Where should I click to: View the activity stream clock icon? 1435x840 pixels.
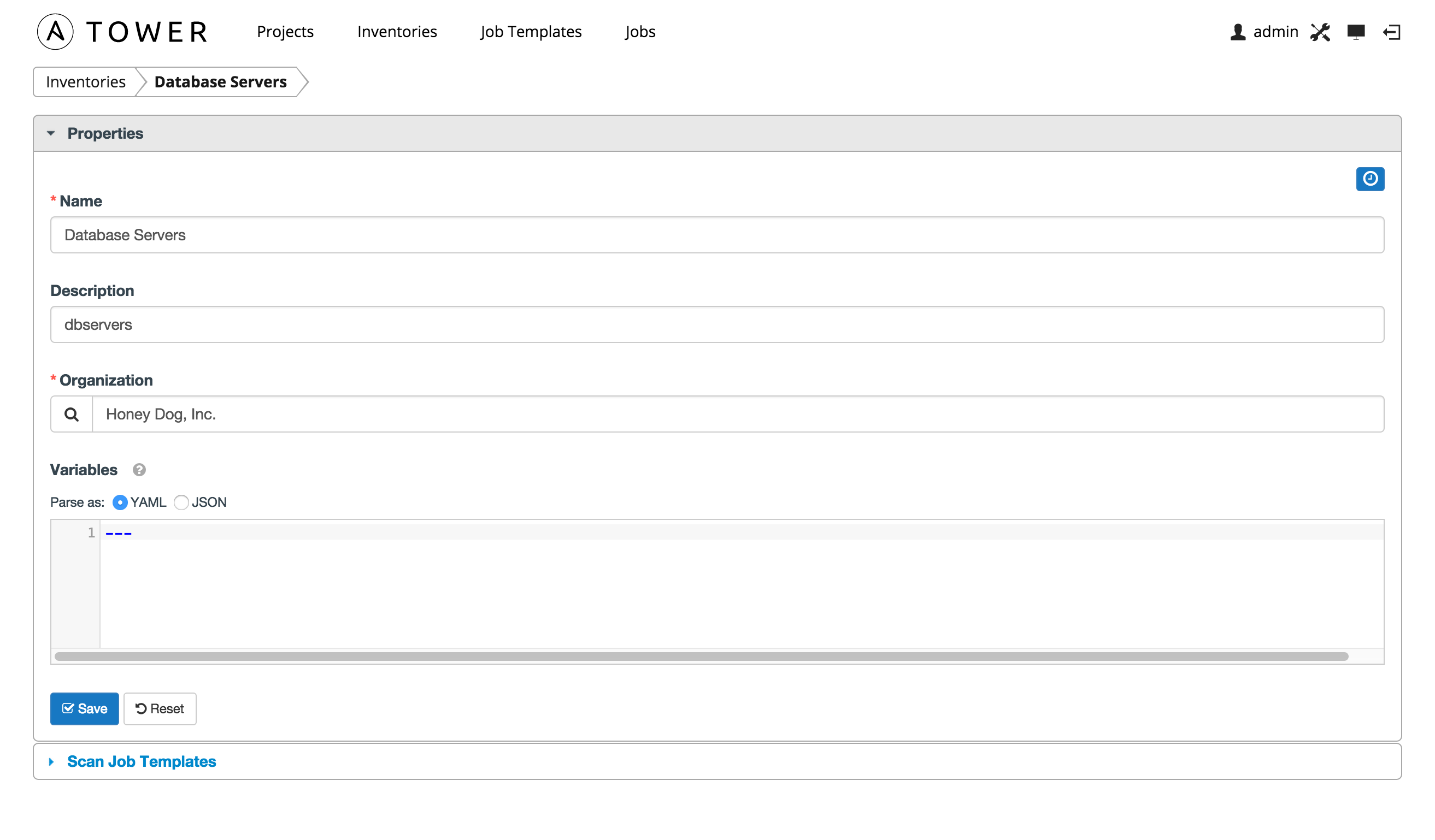(x=1371, y=179)
